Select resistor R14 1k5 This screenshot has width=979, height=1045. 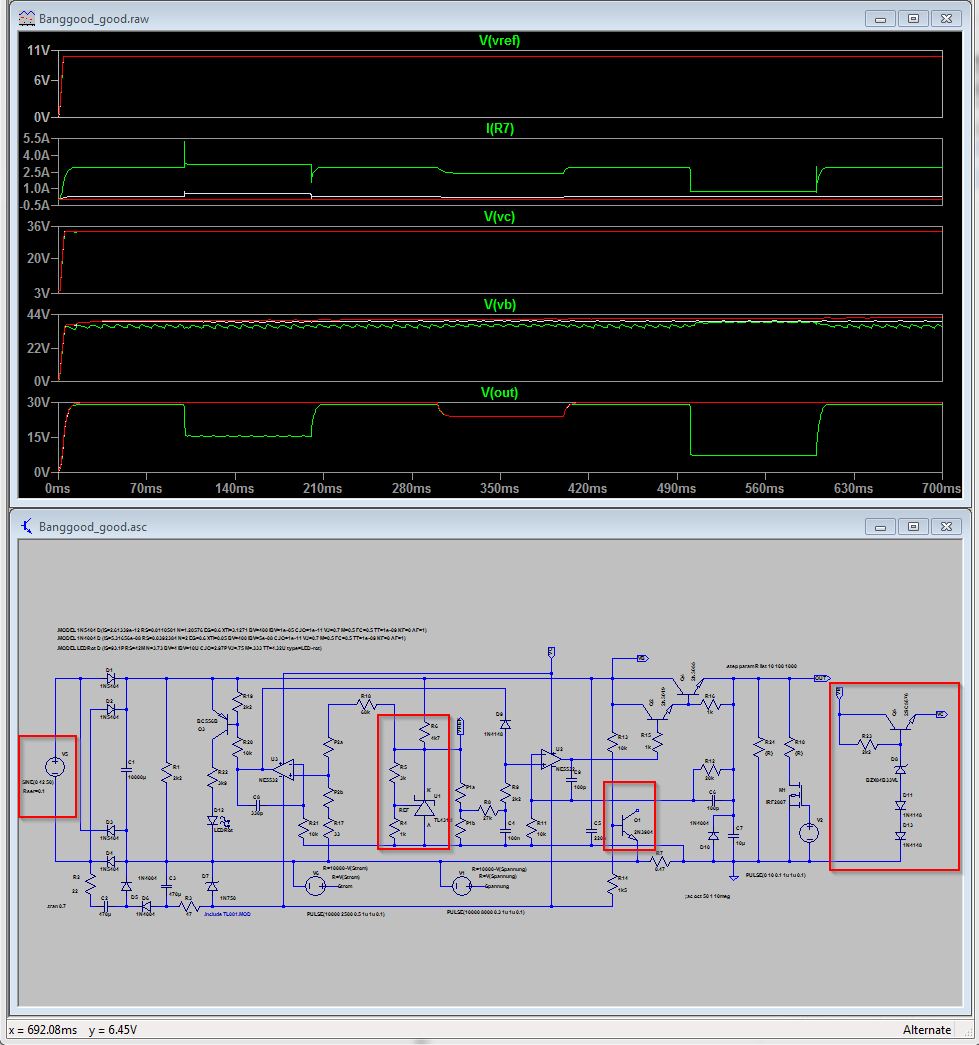[x=612, y=884]
